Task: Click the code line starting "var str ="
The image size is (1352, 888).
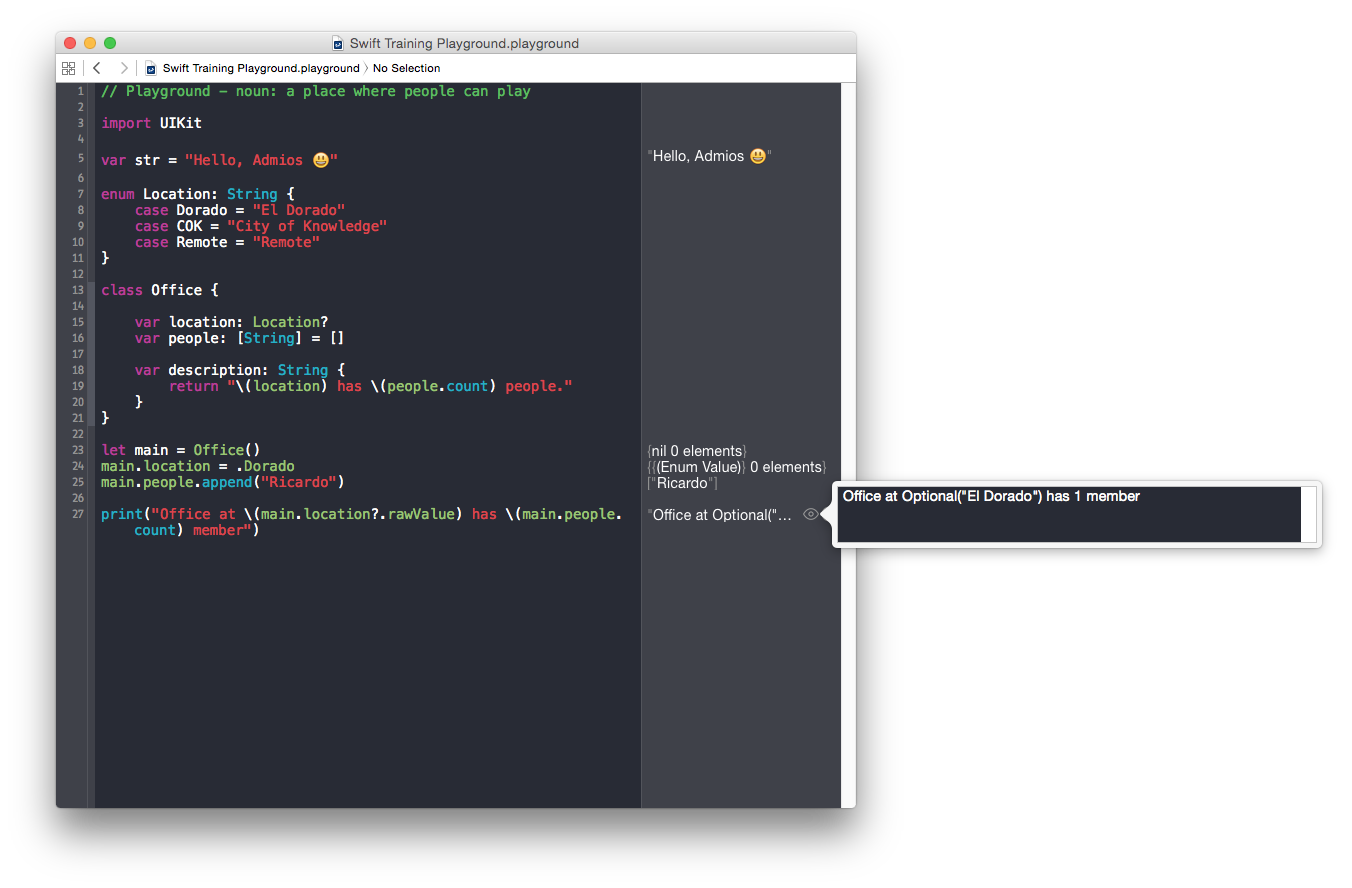Action: (x=220, y=160)
